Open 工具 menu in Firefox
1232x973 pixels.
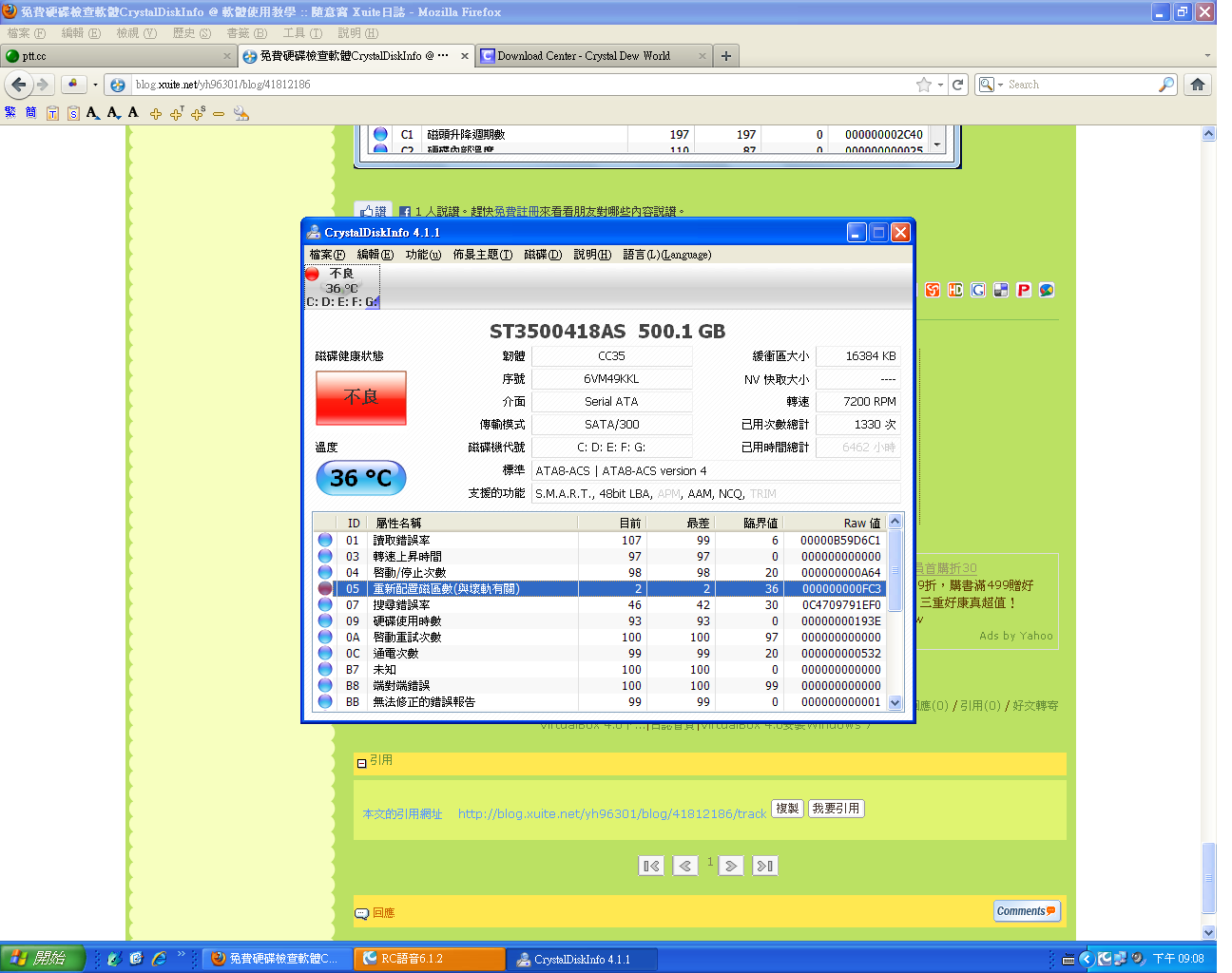pos(302,33)
